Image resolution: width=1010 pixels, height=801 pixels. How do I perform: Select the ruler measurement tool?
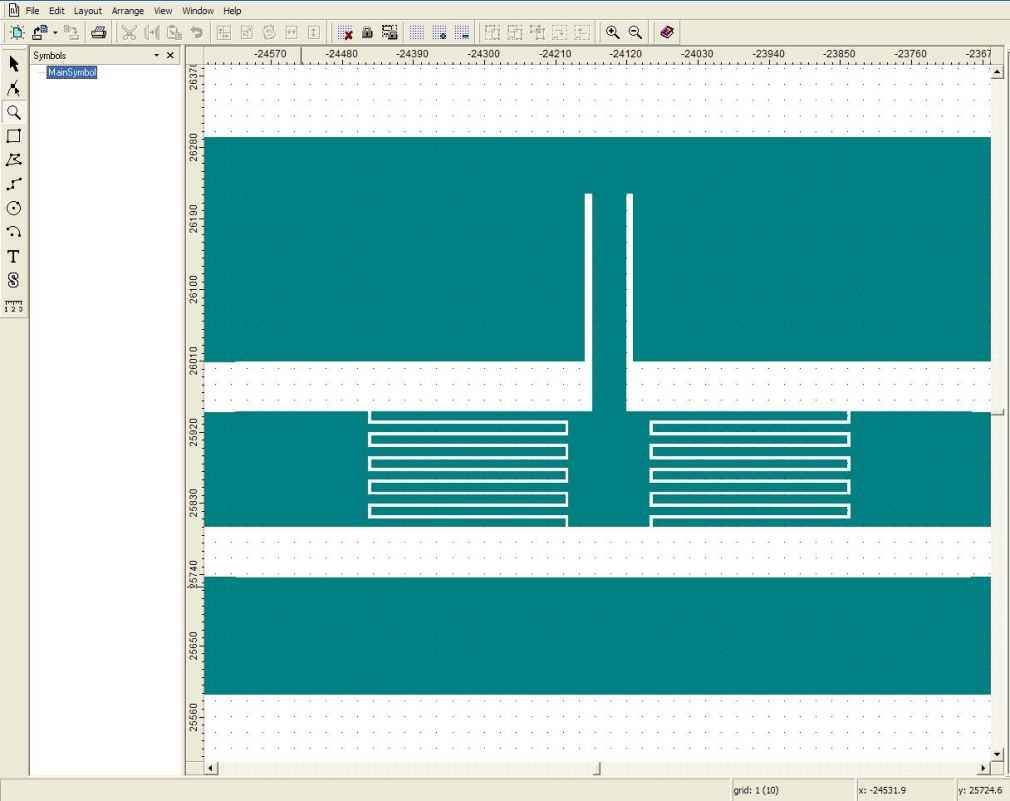14,306
